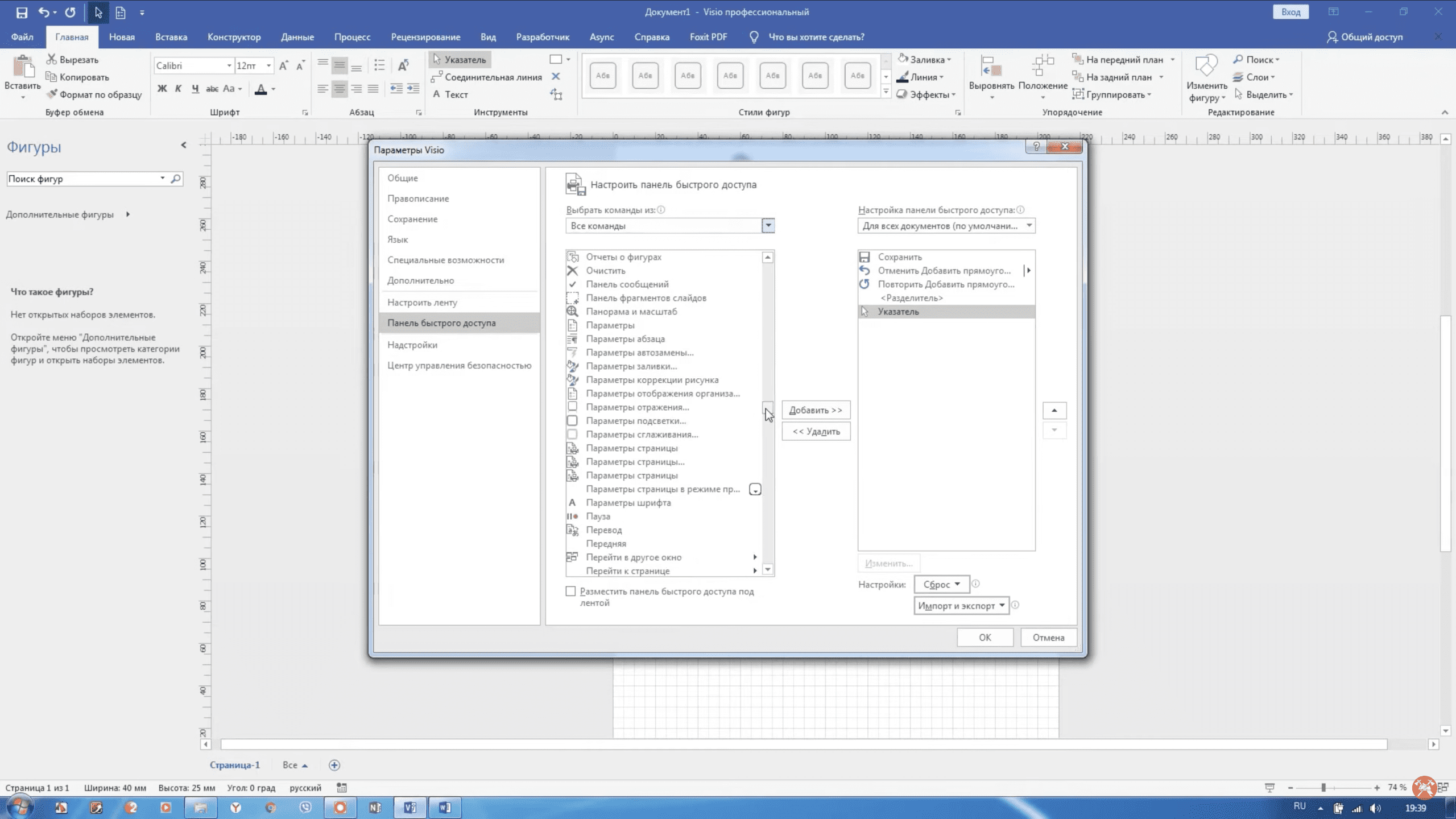This screenshot has width=1456, height=819.
Task: Open the Все команды dropdown
Action: pos(768,226)
